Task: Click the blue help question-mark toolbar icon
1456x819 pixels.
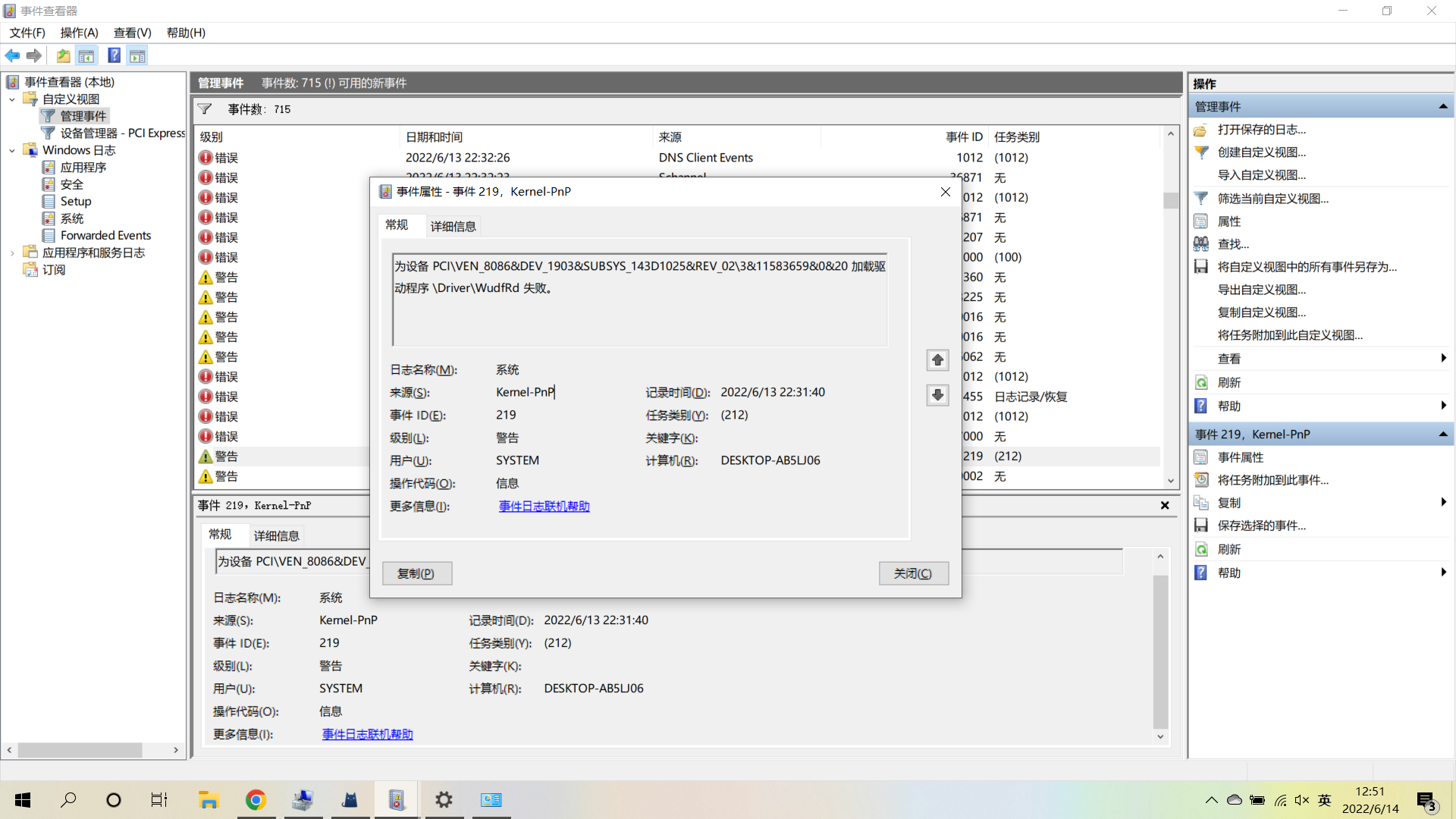Action: [x=114, y=55]
